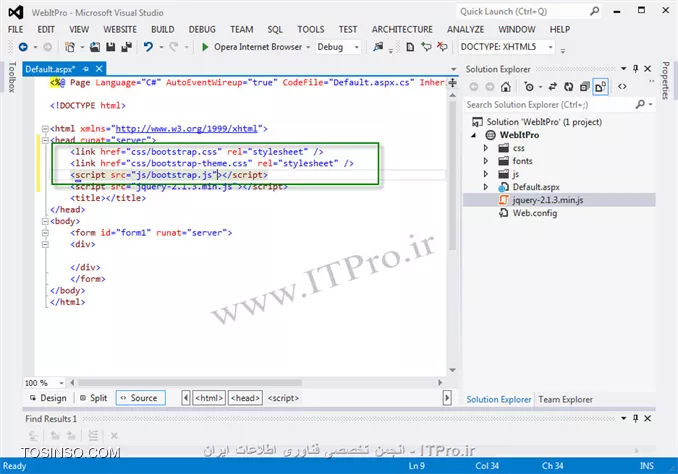Collapse the WebItPro project node
The width and height of the screenshot is (678, 474).
(474, 135)
